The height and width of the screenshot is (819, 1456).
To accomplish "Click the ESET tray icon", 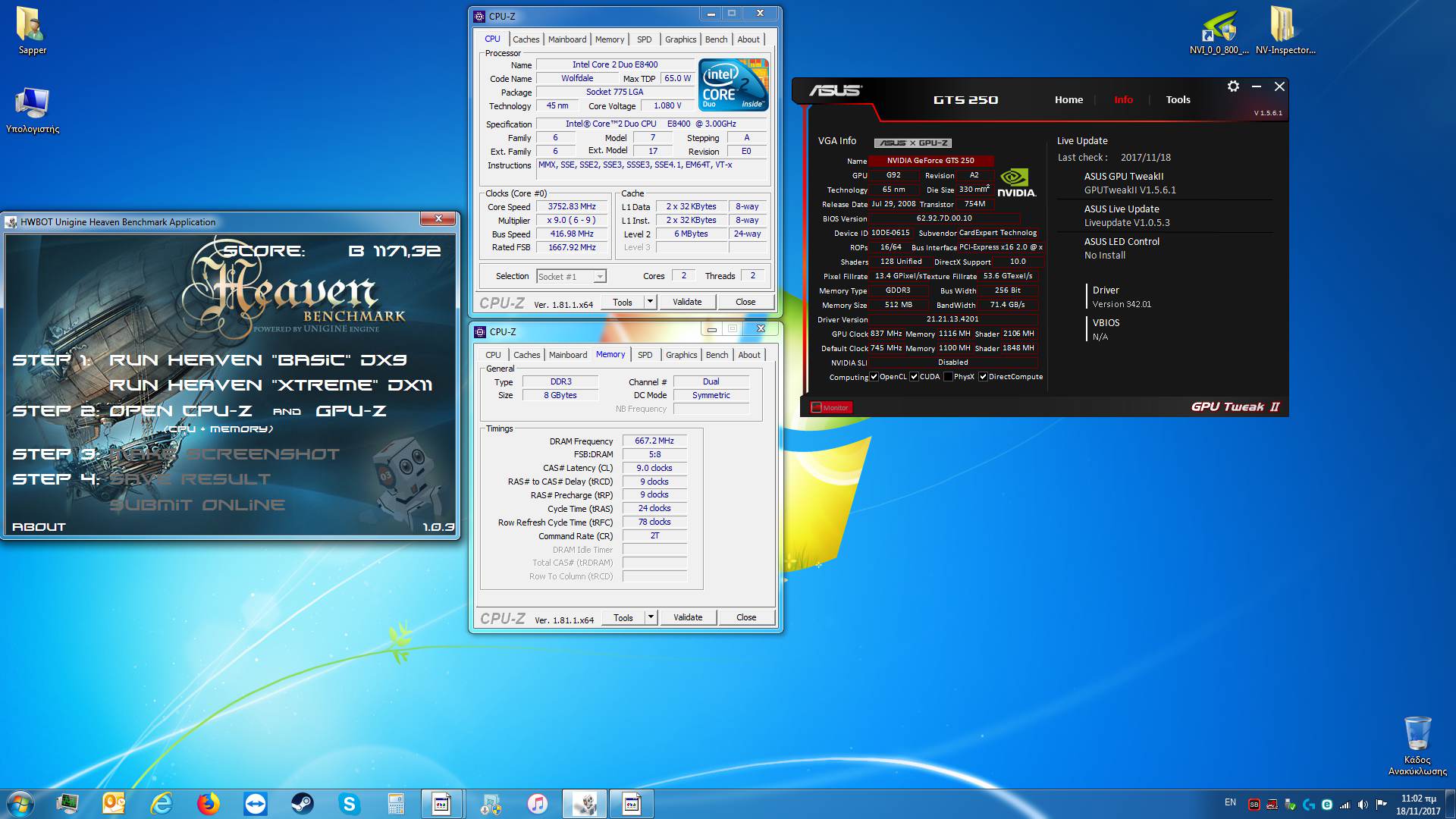I will click(x=1327, y=805).
